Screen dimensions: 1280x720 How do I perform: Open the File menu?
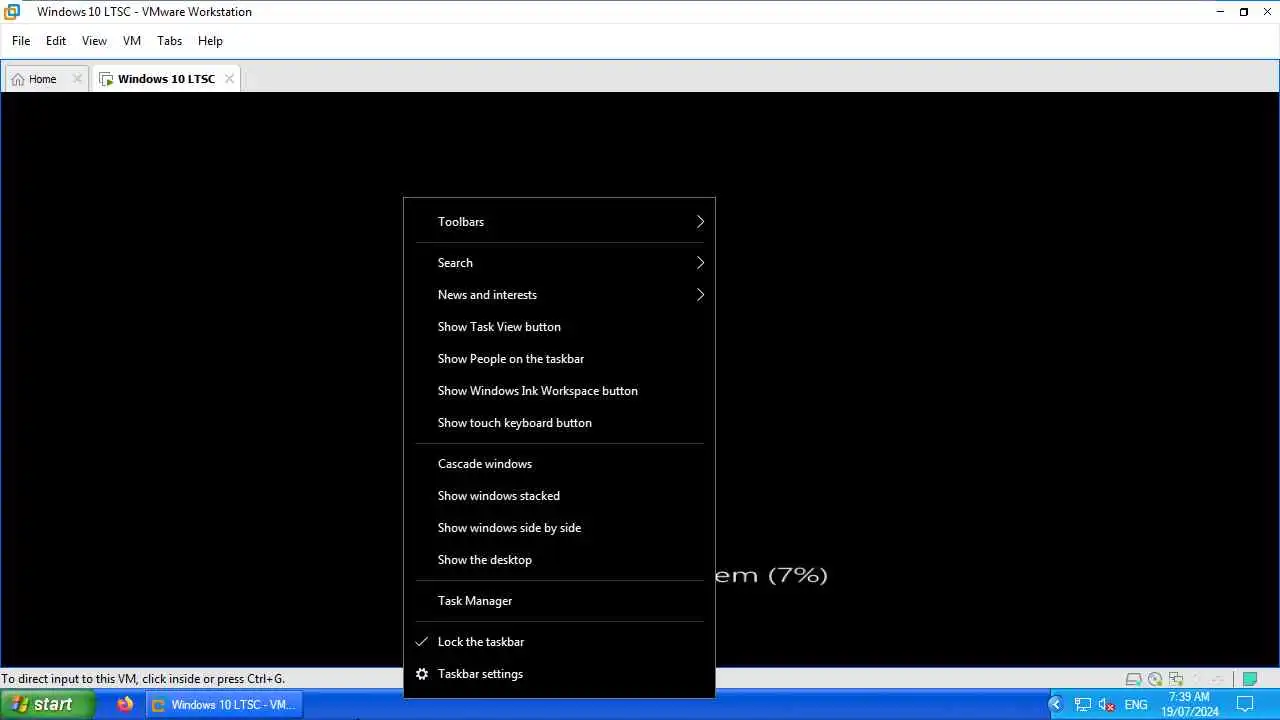tap(21, 41)
